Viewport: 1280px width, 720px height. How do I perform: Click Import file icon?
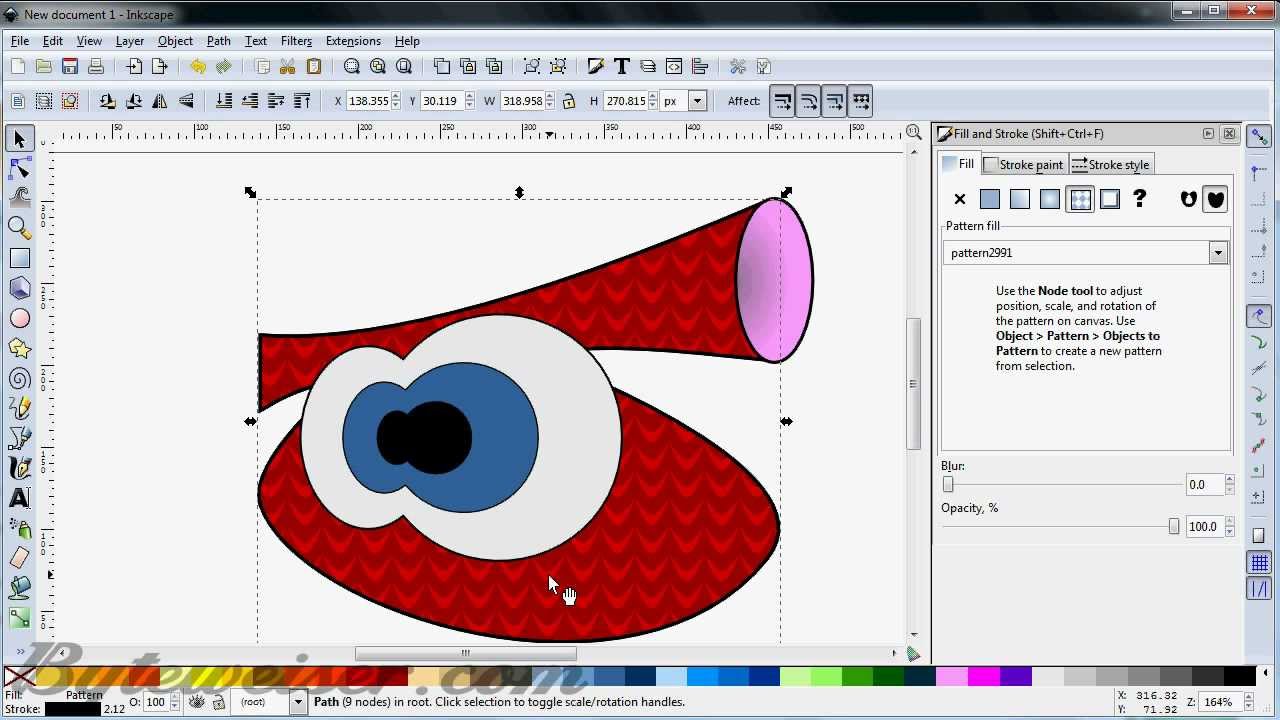click(135, 66)
